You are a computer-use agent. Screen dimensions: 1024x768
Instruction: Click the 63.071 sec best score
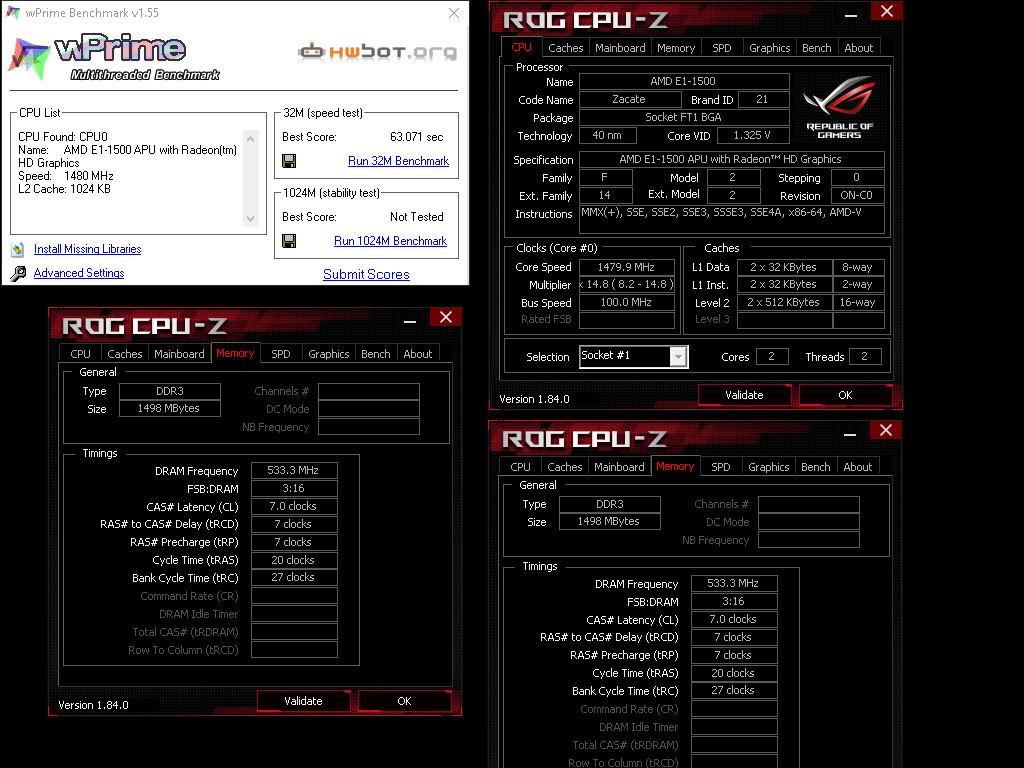pyautogui.click(x=417, y=136)
